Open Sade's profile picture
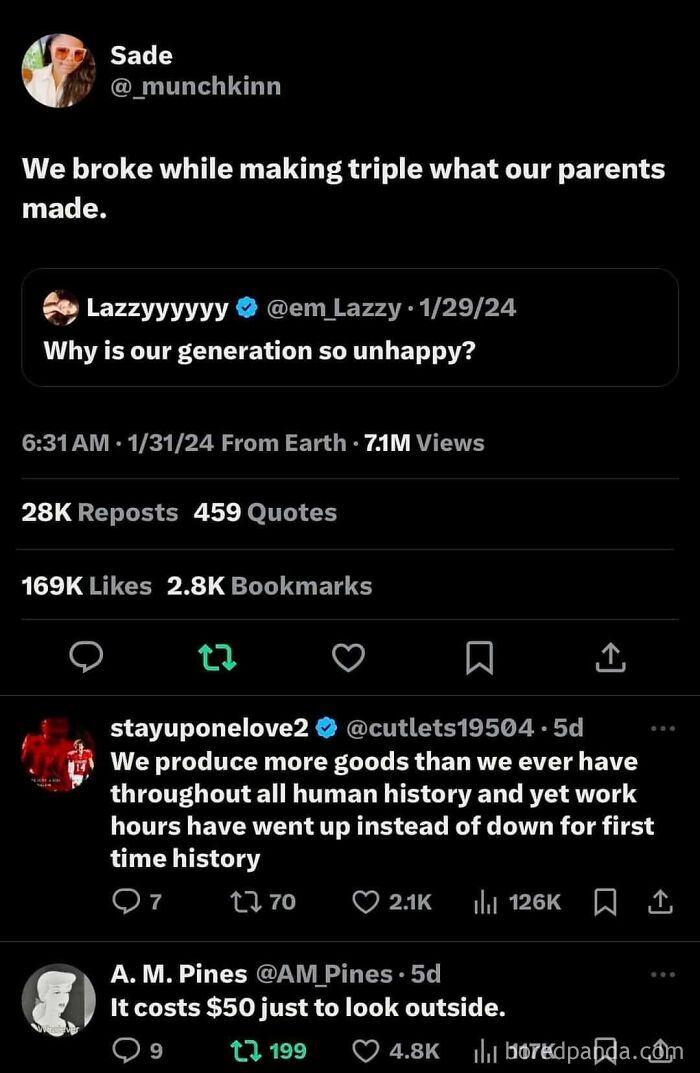The image size is (700, 1073). tap(58, 70)
